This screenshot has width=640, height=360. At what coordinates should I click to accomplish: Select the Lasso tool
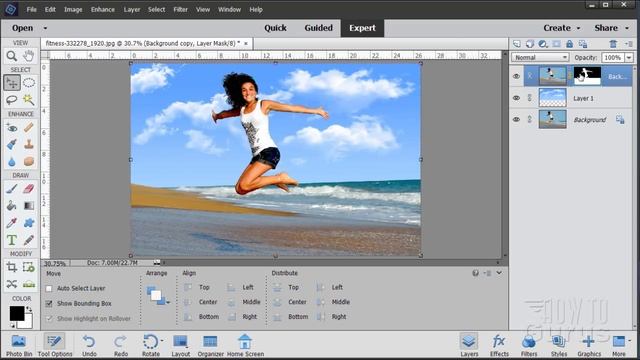(11, 100)
